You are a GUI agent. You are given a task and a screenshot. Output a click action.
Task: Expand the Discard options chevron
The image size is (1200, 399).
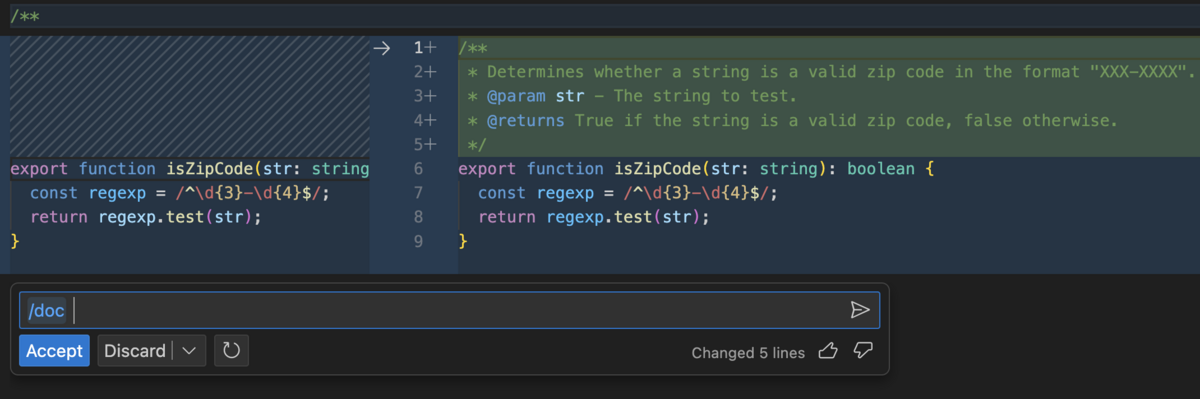[x=190, y=351]
